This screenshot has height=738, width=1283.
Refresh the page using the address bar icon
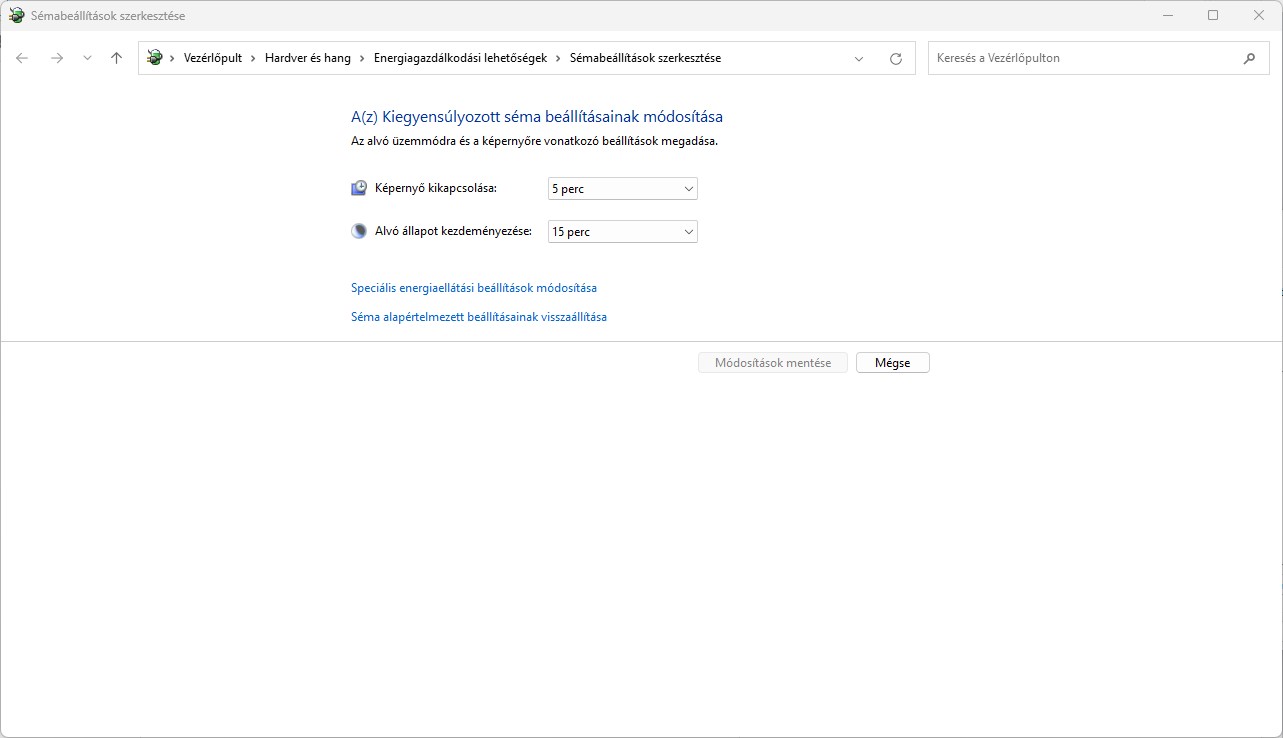tap(895, 58)
